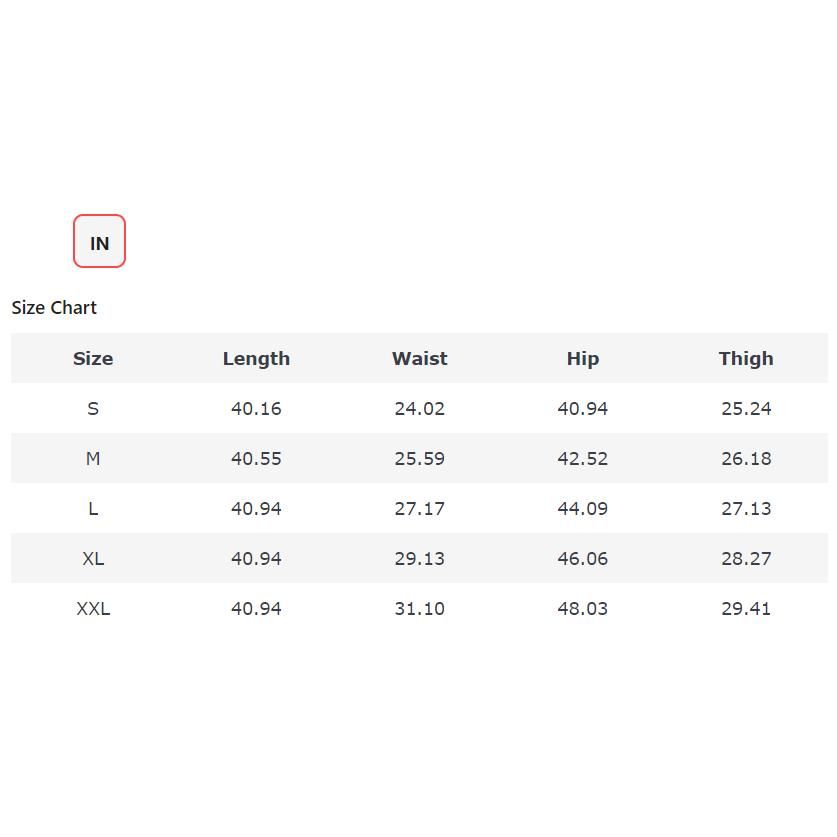Select hip value 44.09 in L row
Screen dimensions: 837x837
[582, 509]
